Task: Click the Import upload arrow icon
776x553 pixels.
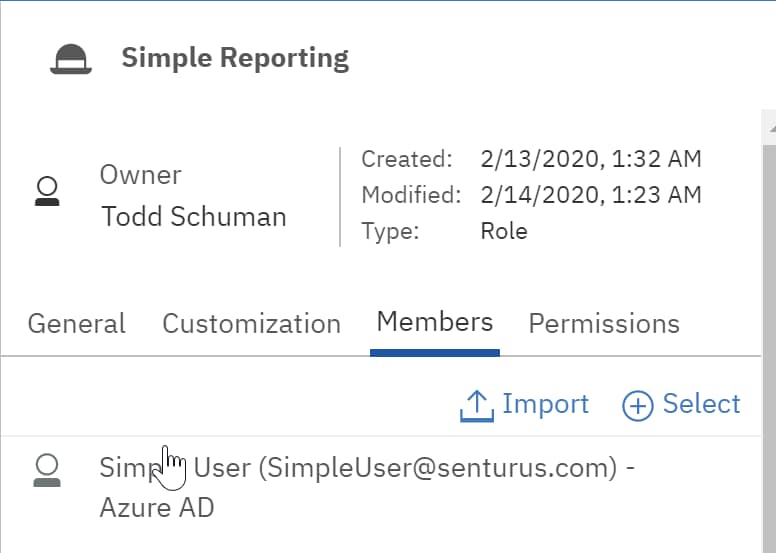Action: tap(477, 406)
